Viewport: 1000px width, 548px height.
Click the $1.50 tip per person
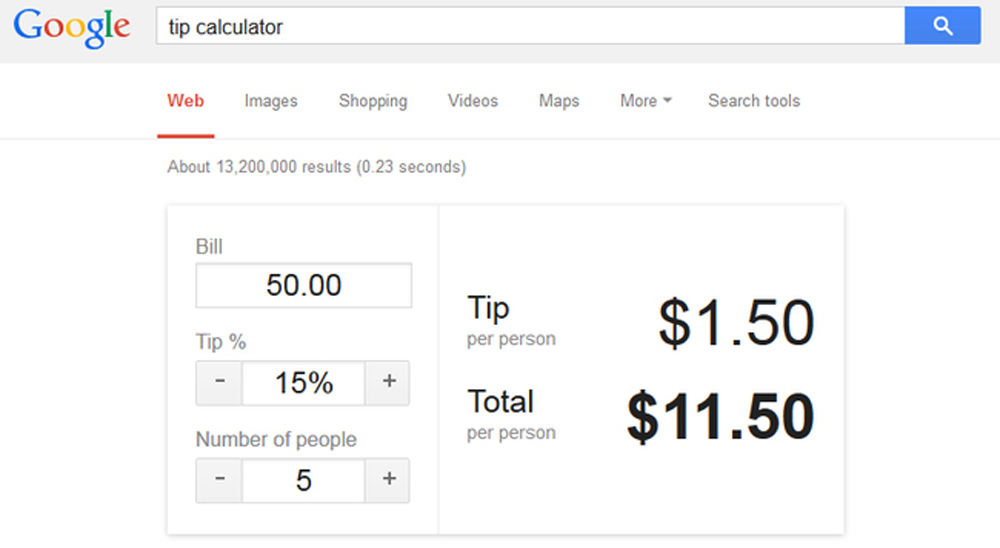coord(737,323)
